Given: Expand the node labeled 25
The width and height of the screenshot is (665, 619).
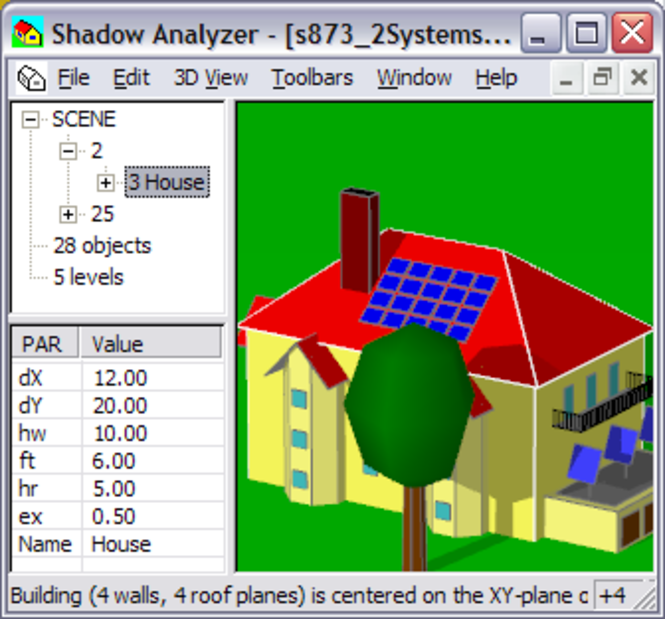Looking at the screenshot, I should pyautogui.click(x=68, y=214).
